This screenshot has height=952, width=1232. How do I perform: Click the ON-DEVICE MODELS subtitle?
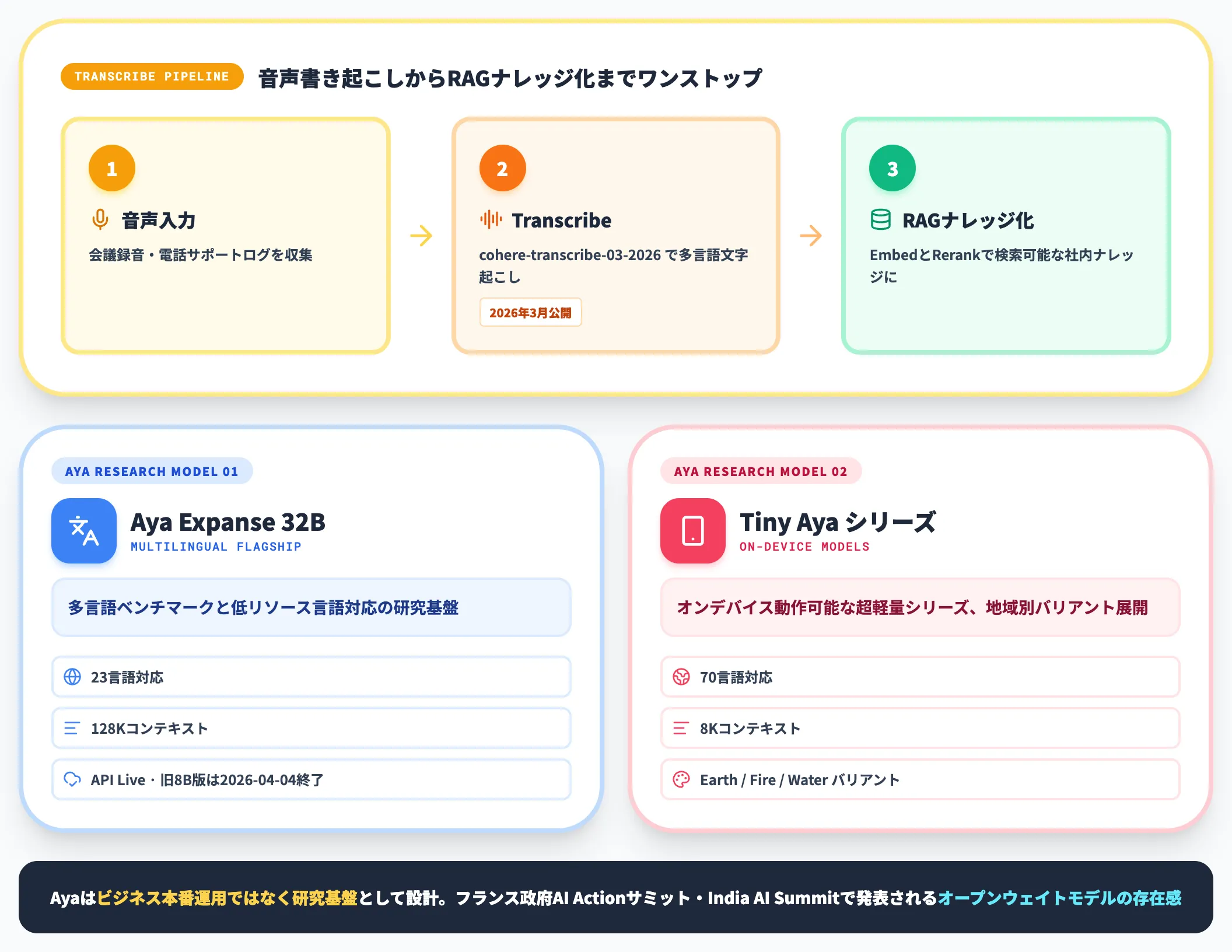click(804, 547)
